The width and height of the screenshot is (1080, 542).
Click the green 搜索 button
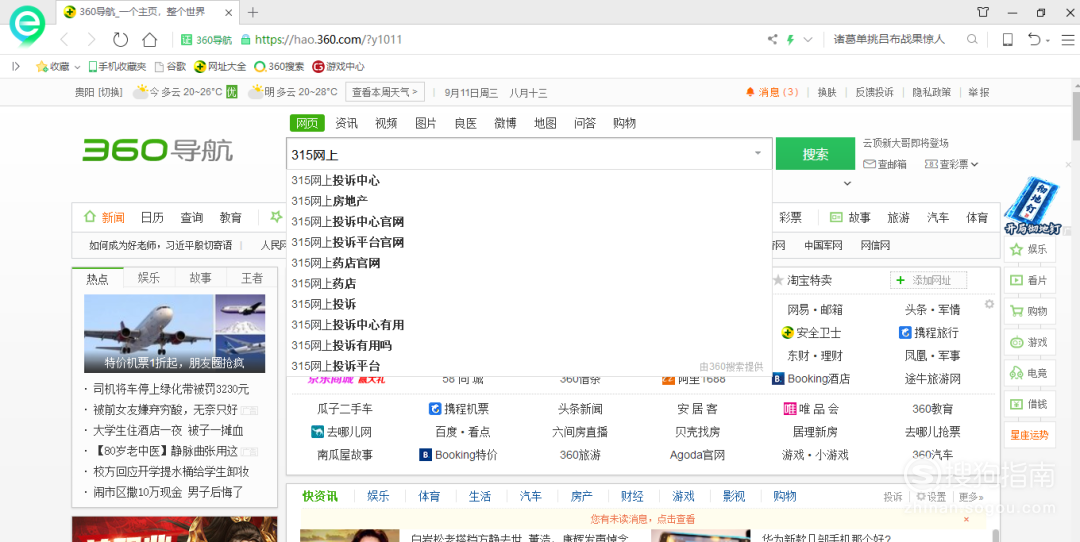(x=816, y=154)
